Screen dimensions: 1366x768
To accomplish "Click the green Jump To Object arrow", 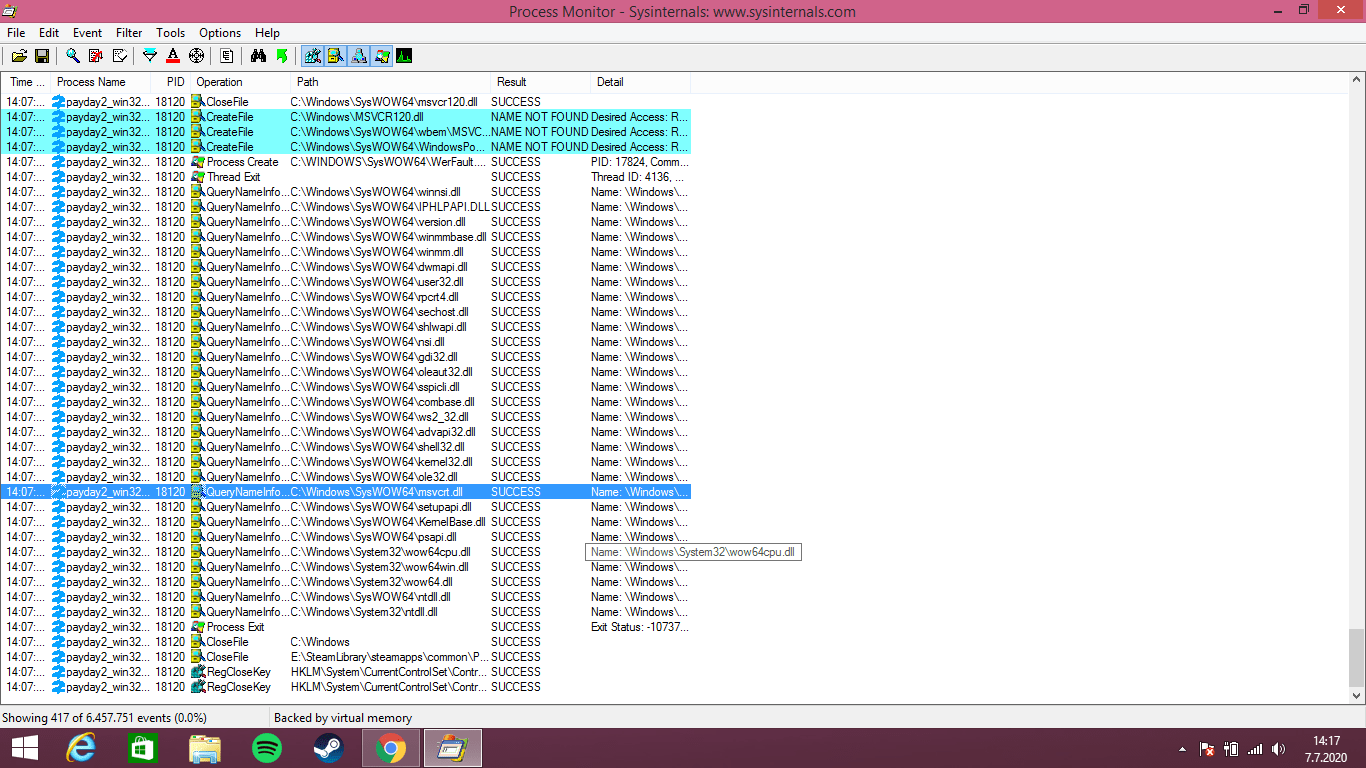I will click(x=281, y=56).
